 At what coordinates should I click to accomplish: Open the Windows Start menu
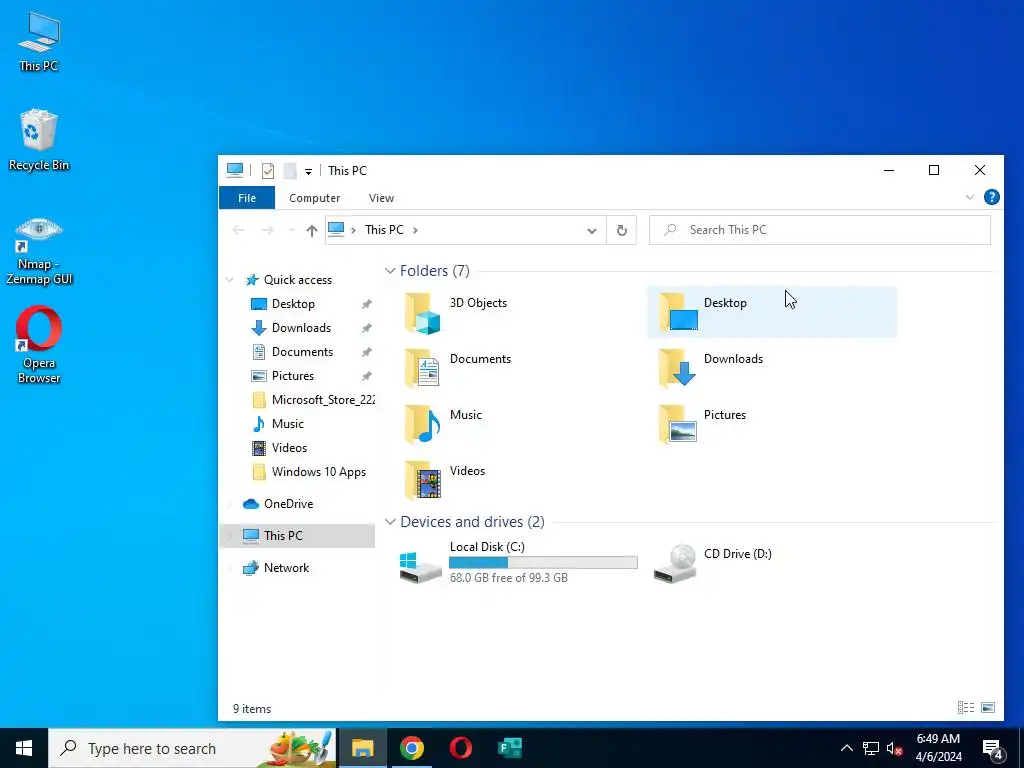[24, 748]
